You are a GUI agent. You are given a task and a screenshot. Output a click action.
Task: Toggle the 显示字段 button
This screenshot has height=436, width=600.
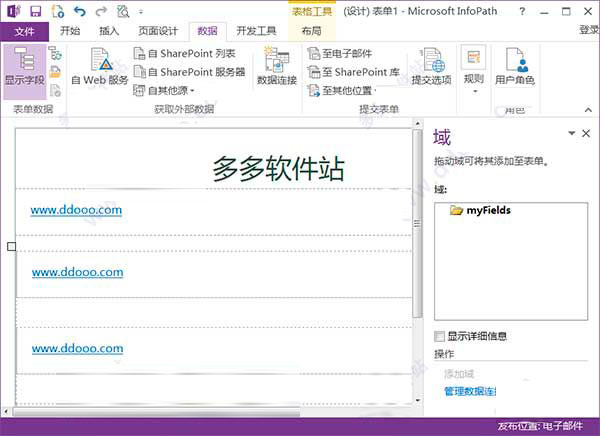pyautogui.click(x=25, y=71)
